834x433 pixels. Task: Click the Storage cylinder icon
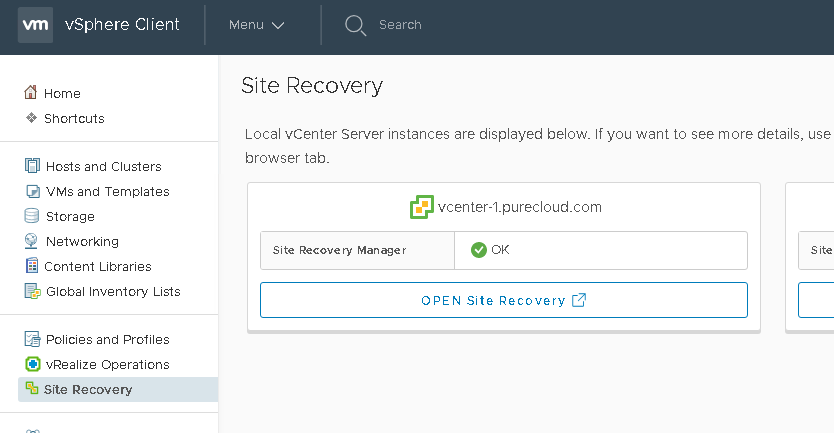(32, 215)
